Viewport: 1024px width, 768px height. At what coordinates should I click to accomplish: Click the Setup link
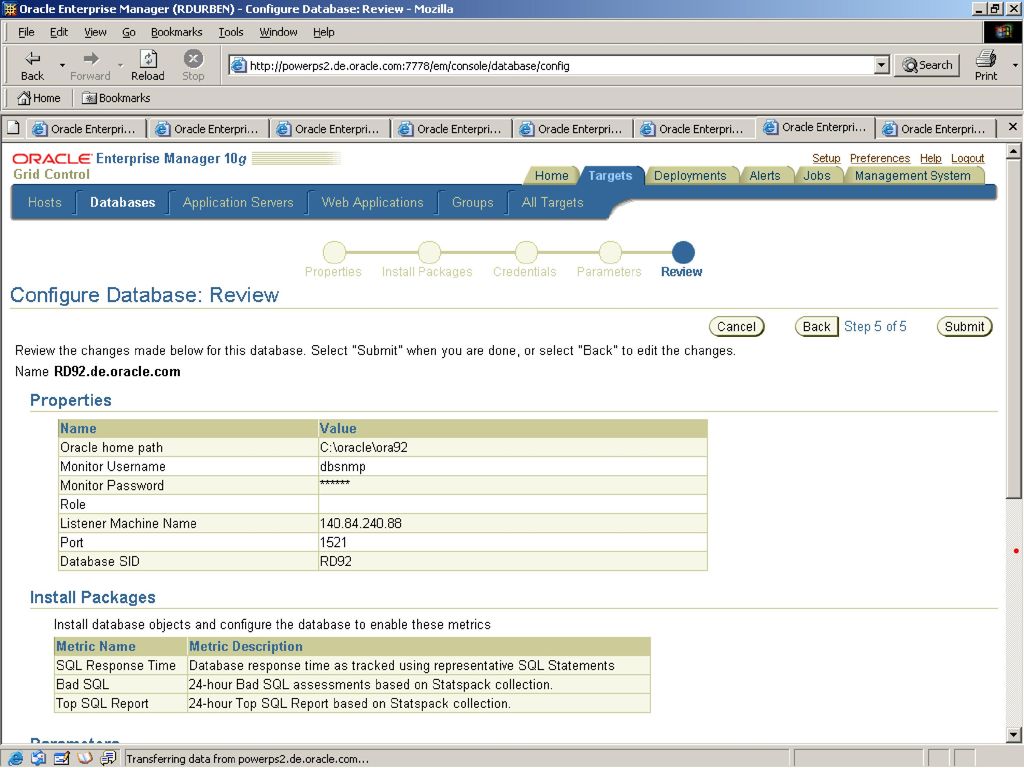tap(826, 158)
